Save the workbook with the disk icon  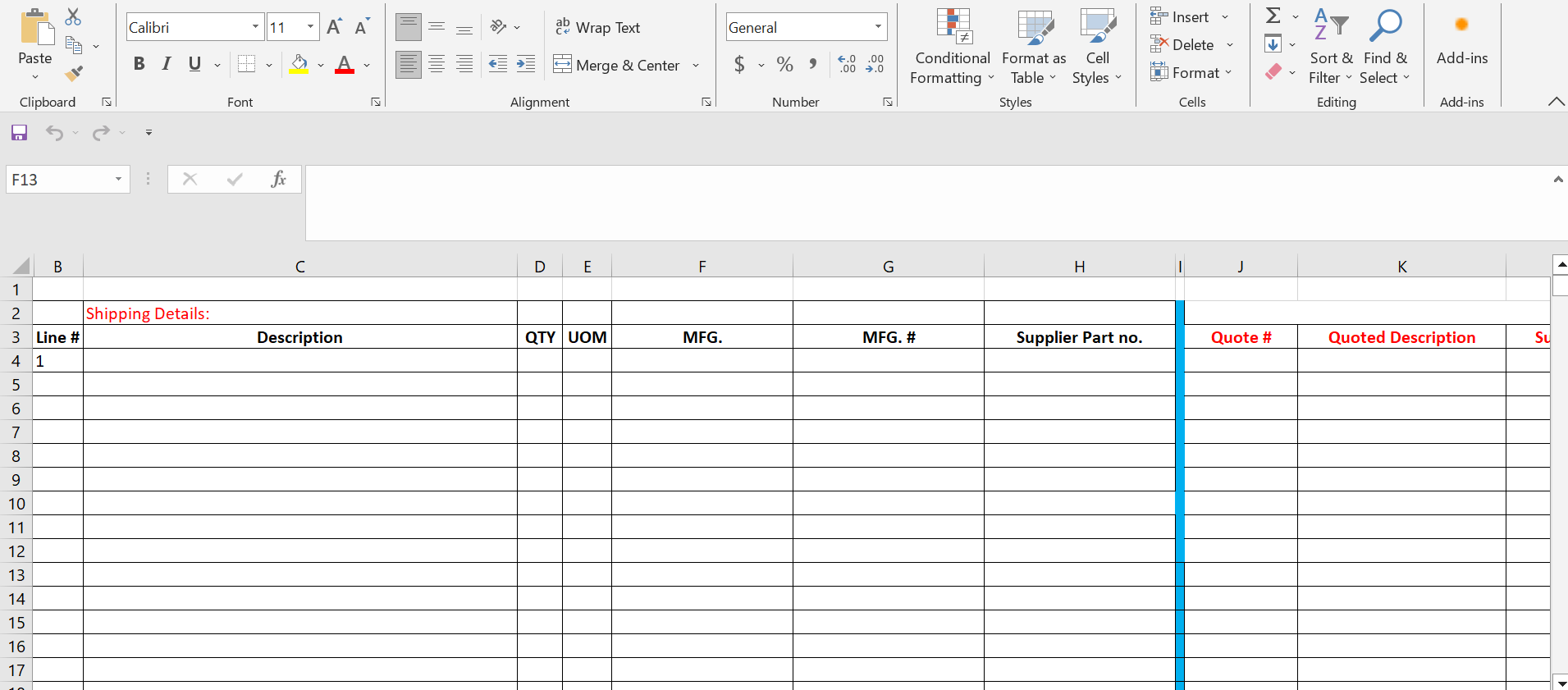(20, 133)
